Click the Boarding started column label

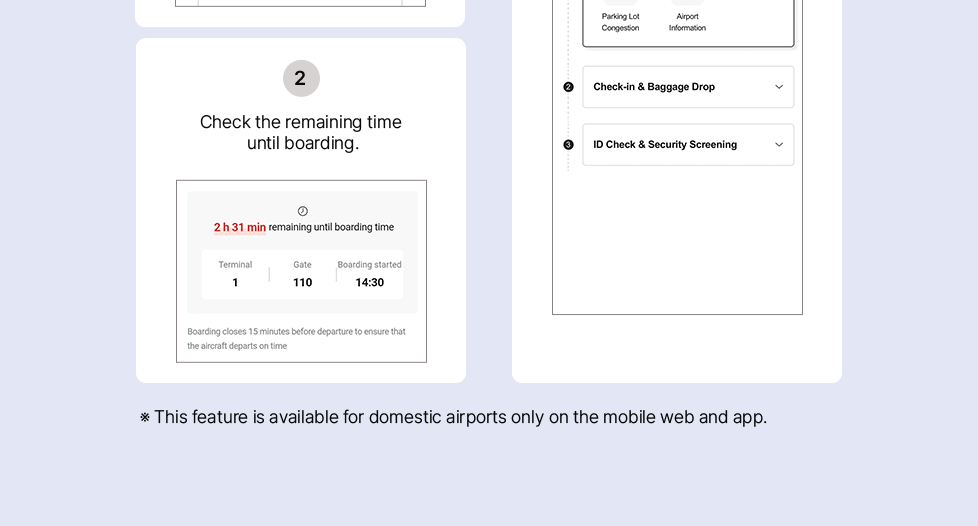click(x=369, y=265)
